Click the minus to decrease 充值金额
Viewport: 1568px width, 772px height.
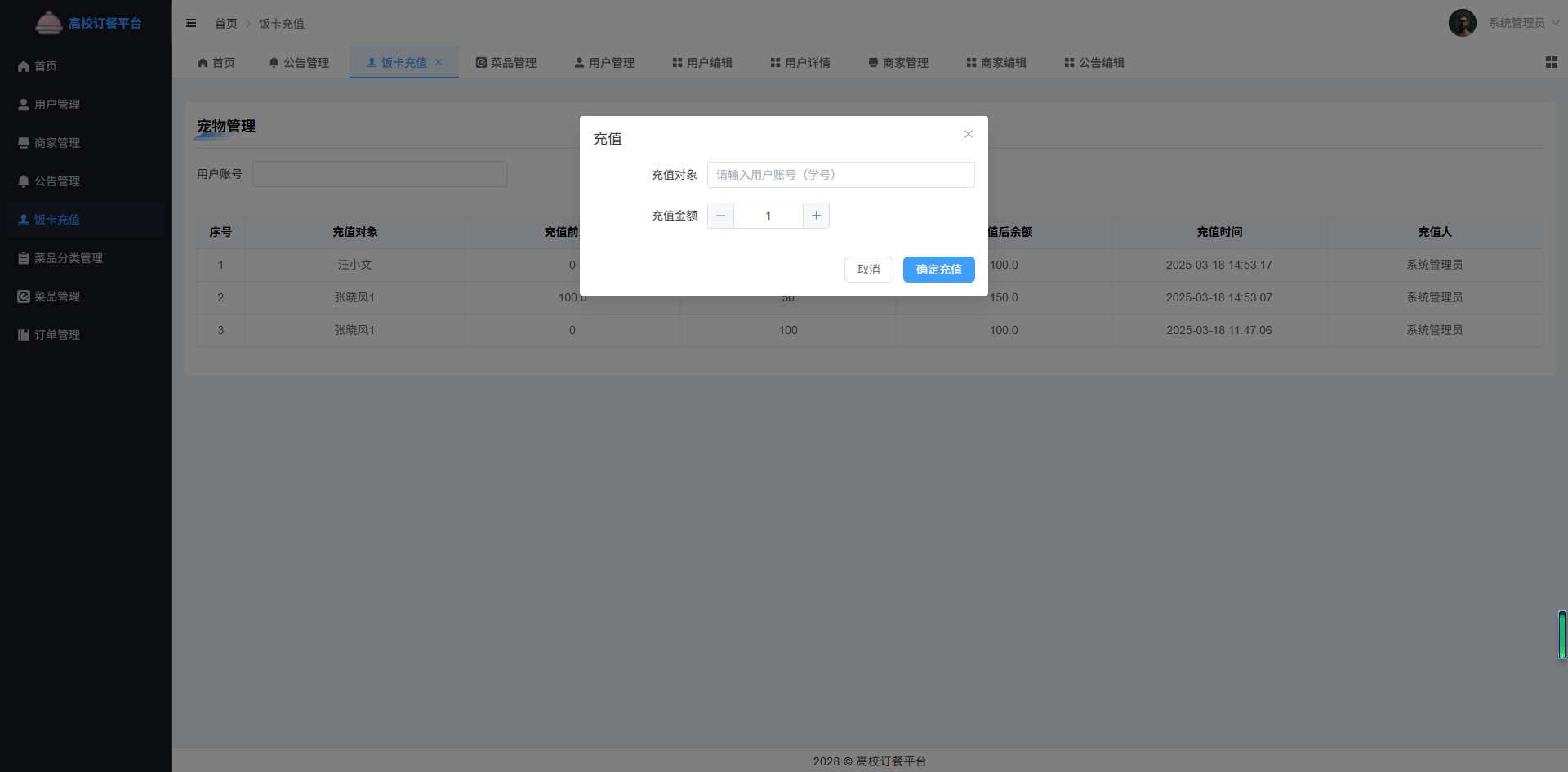(x=719, y=215)
